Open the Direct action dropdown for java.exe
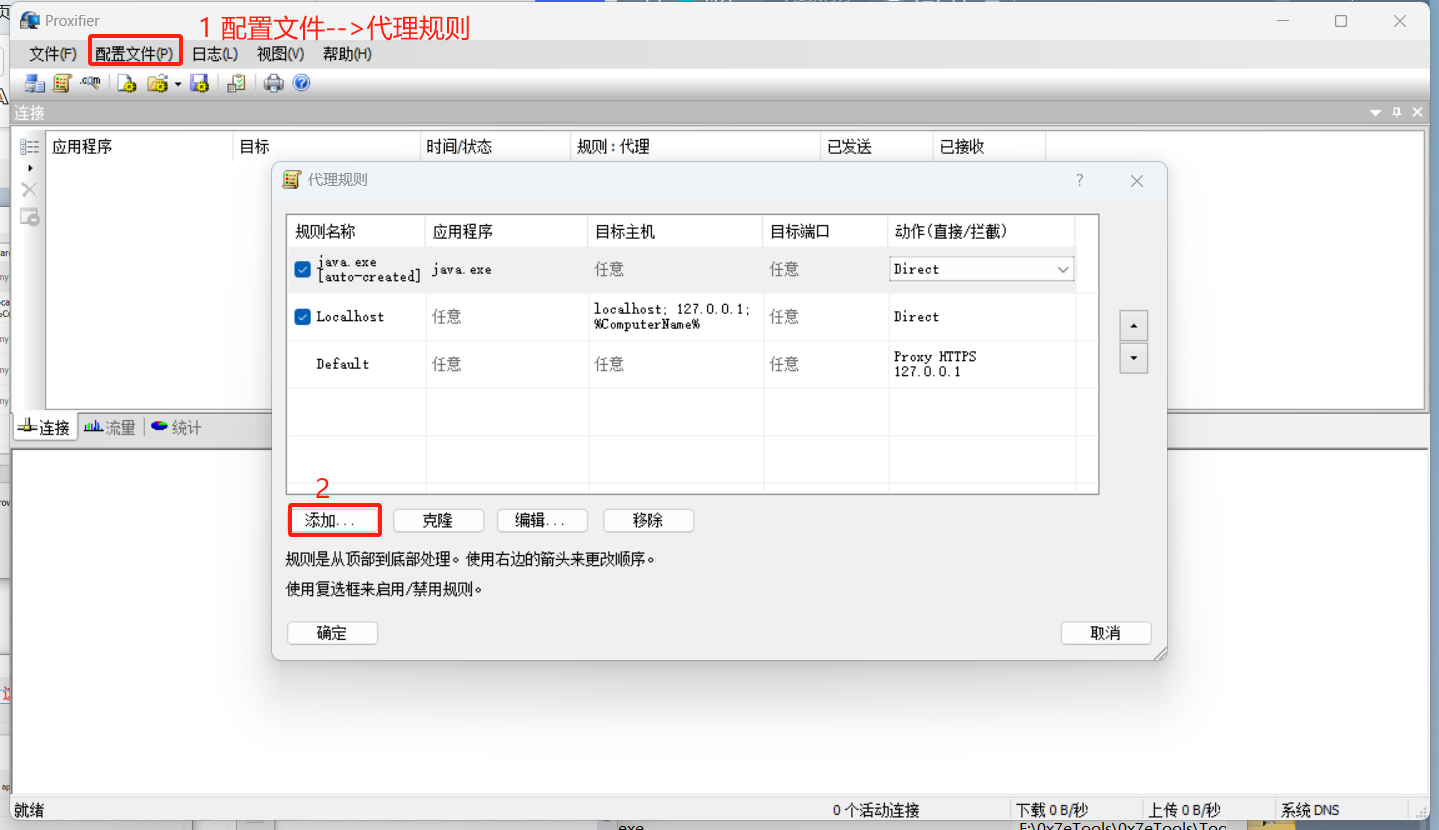 (1063, 268)
